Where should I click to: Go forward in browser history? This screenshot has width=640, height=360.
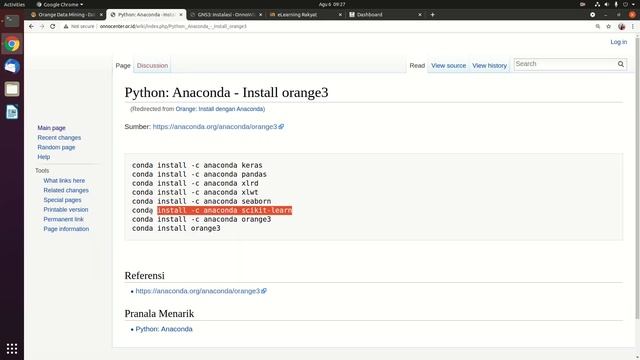[42, 26]
